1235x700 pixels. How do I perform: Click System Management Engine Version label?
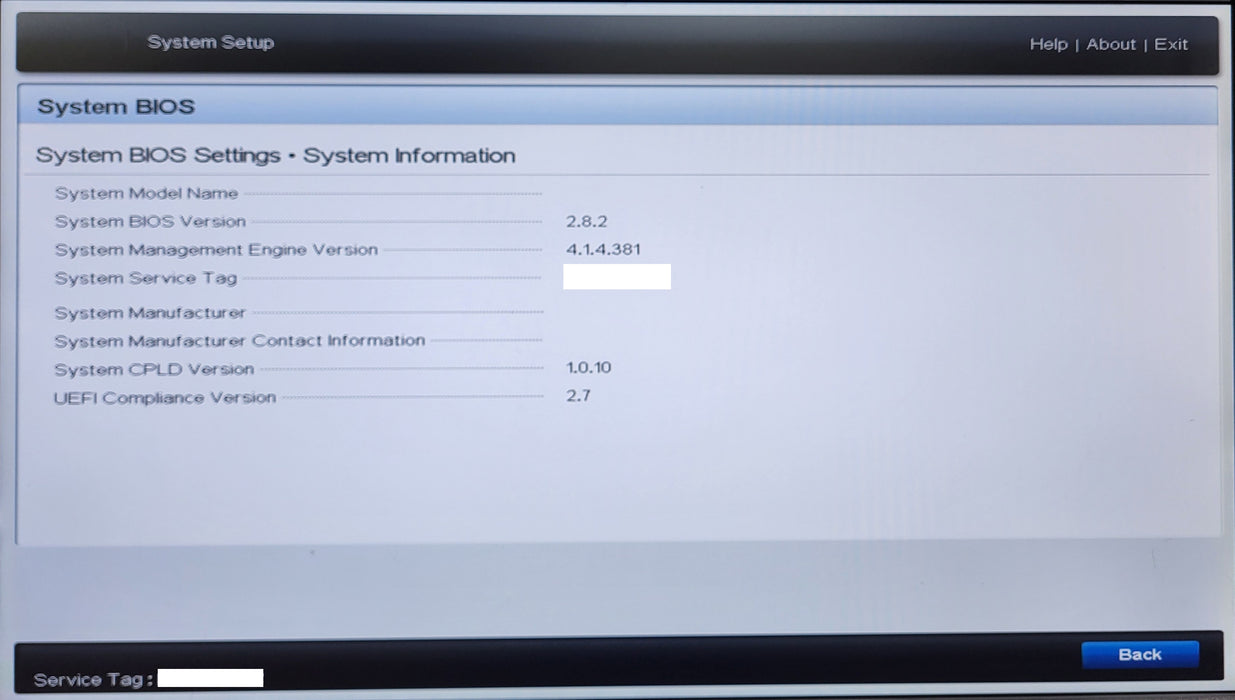[x=216, y=250]
